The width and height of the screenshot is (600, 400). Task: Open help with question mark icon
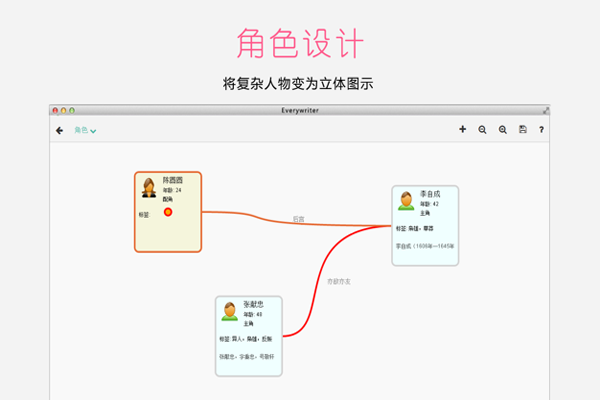[x=541, y=130]
